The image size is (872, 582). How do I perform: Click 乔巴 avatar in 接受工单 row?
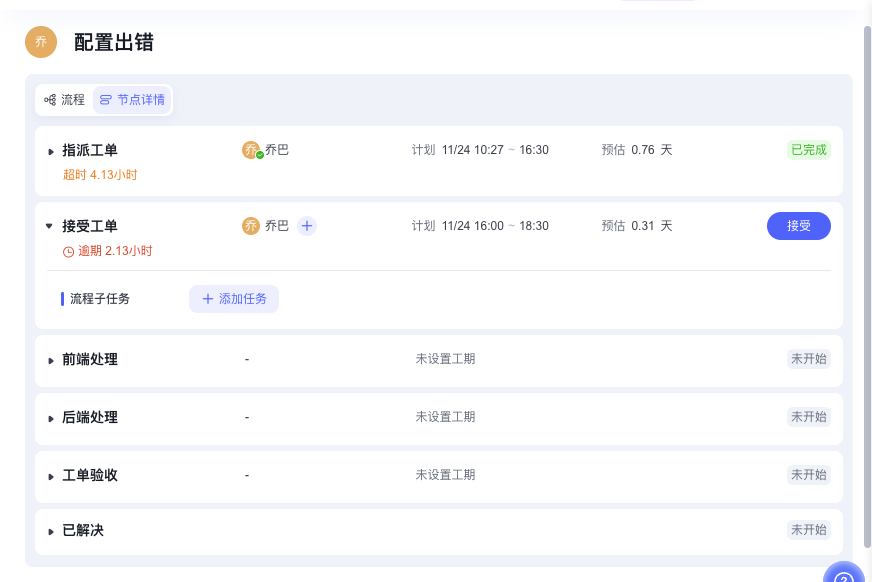pos(251,226)
